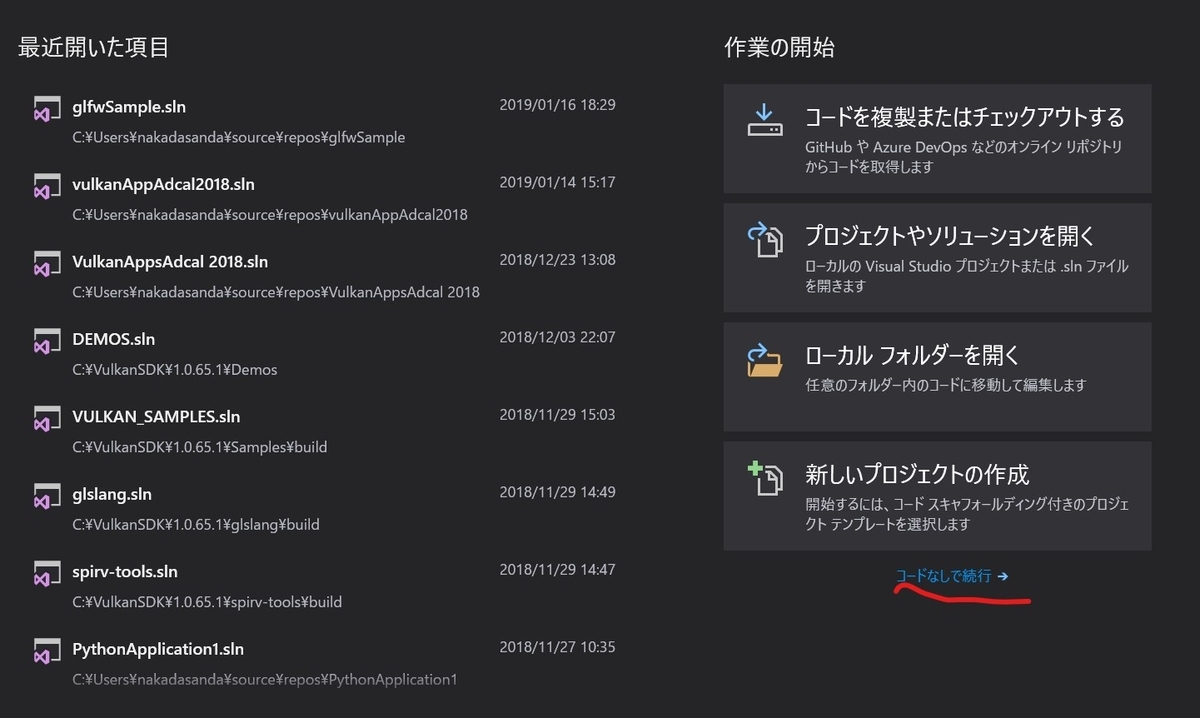This screenshot has height=718, width=1200.
Task: Open the glfwSample.sln recent item
Action: click(x=324, y=121)
